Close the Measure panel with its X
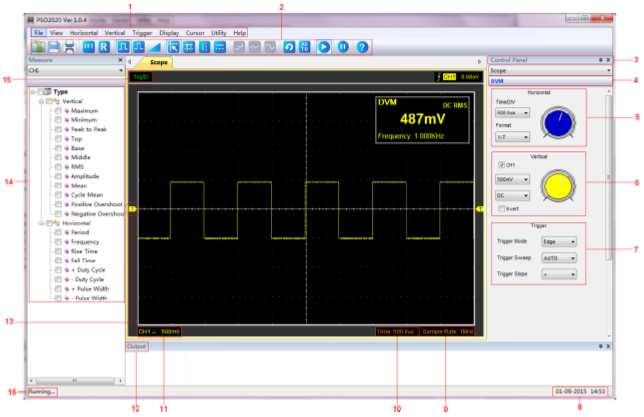 click(x=120, y=60)
